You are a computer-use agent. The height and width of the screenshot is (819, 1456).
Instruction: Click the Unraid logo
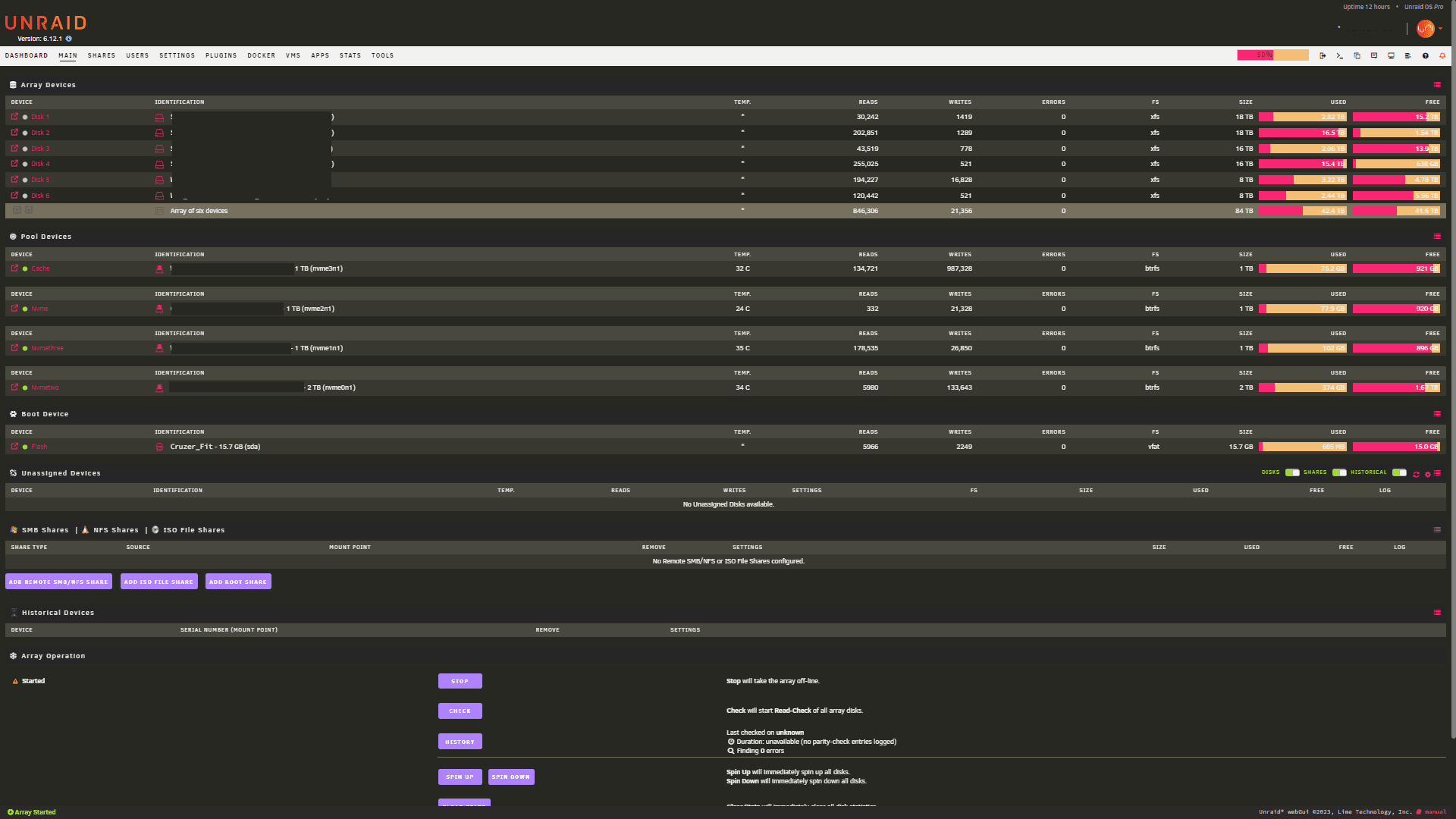pyautogui.click(x=45, y=23)
